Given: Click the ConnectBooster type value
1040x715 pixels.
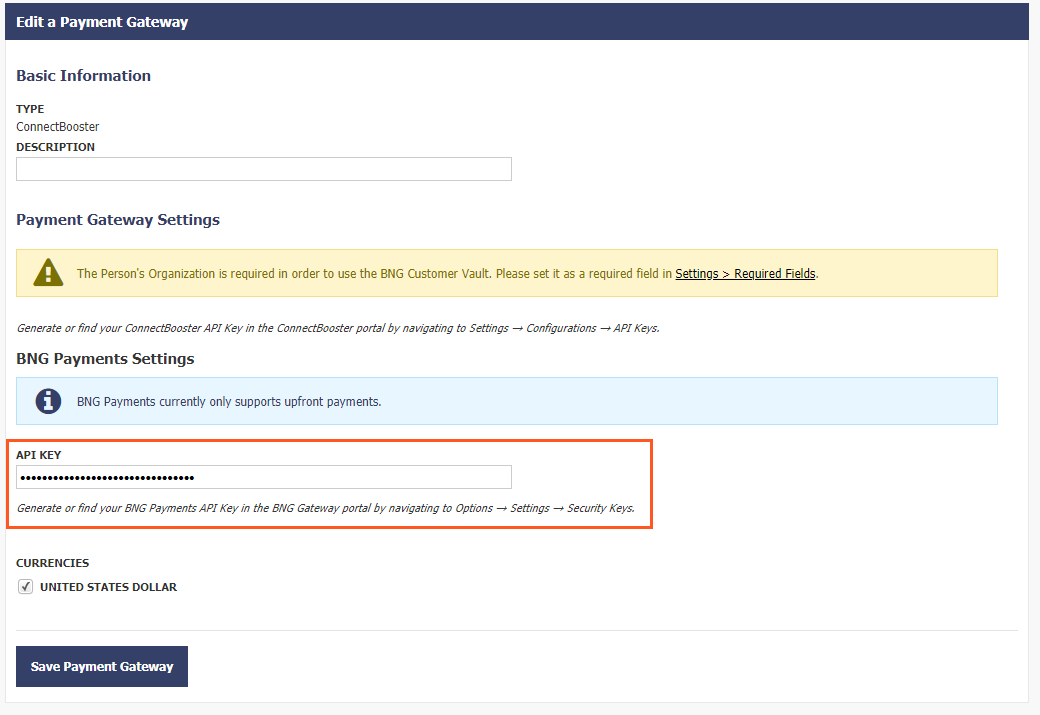Looking at the screenshot, I should (x=58, y=127).
